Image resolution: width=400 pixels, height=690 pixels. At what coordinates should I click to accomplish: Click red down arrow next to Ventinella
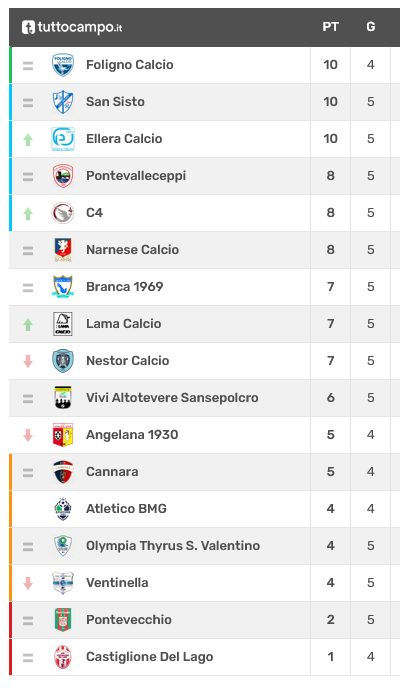(x=28, y=583)
